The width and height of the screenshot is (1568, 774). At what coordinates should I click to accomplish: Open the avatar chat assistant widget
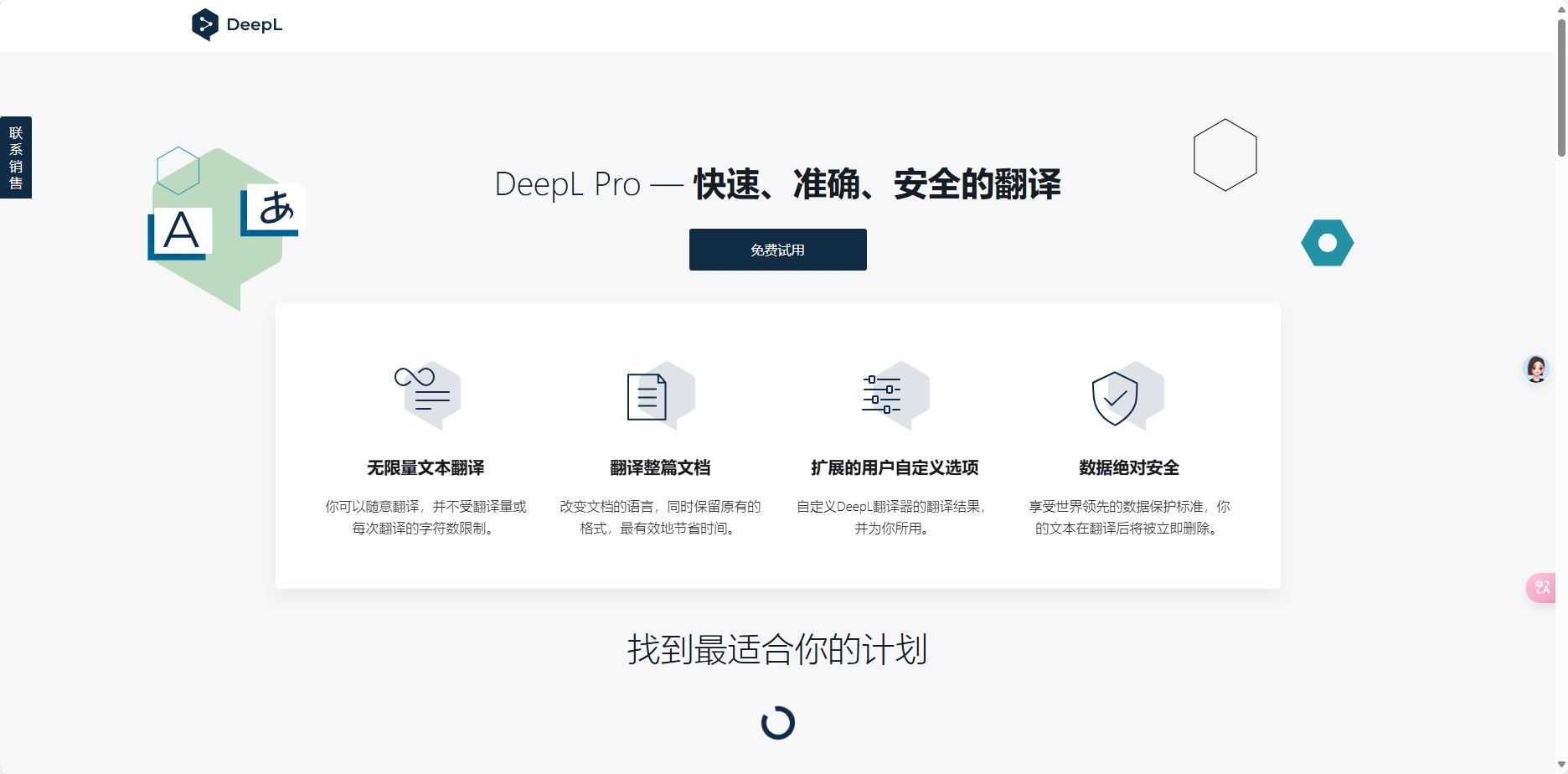(x=1537, y=369)
